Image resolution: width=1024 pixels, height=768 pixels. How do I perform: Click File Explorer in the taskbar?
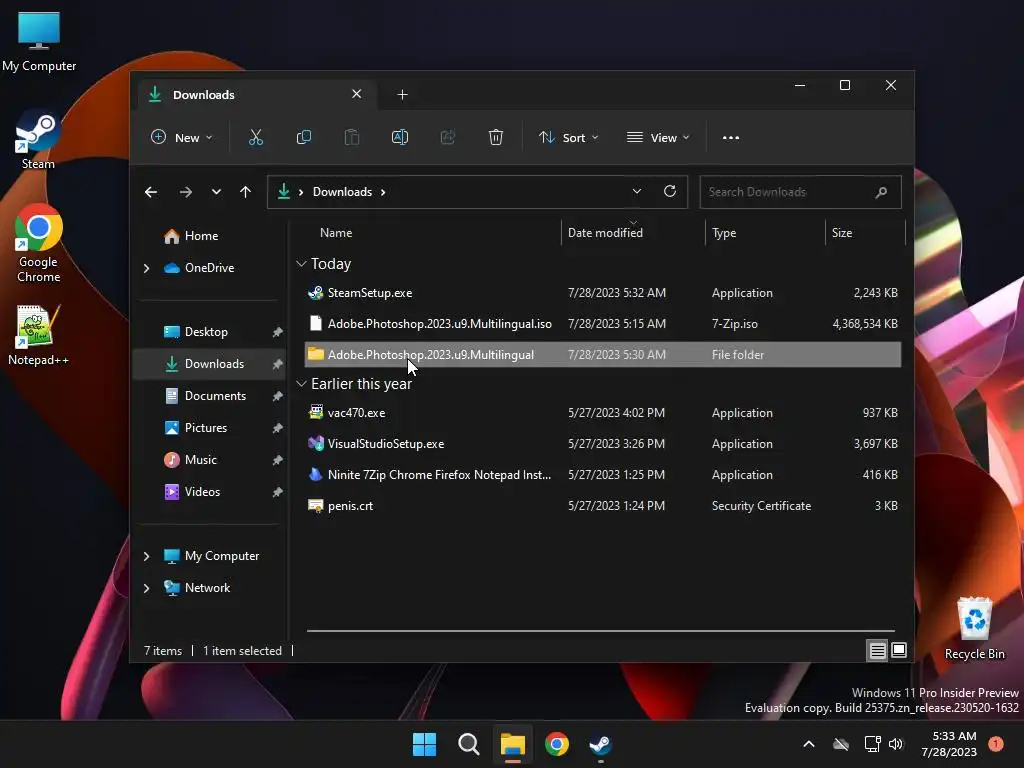point(513,744)
